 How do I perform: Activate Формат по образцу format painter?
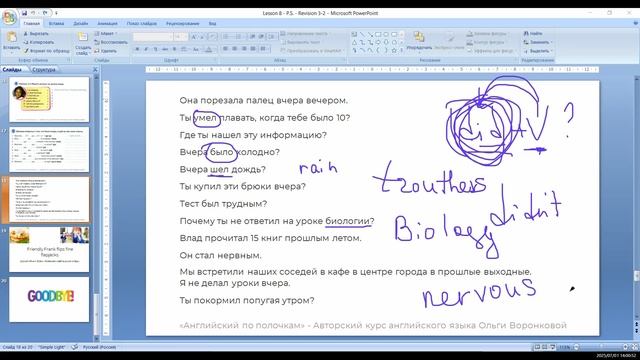[x=47, y=51]
